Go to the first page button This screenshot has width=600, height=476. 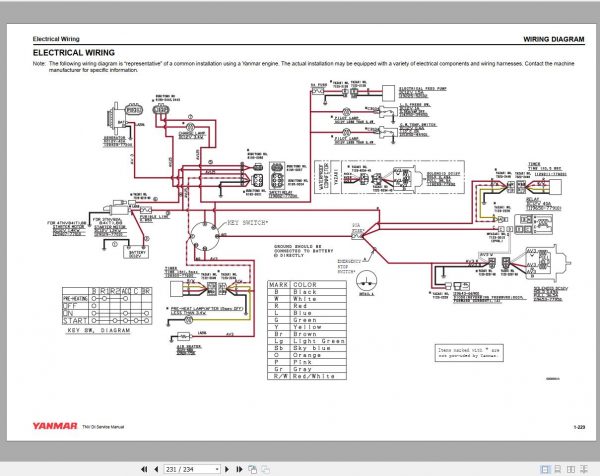144,469
